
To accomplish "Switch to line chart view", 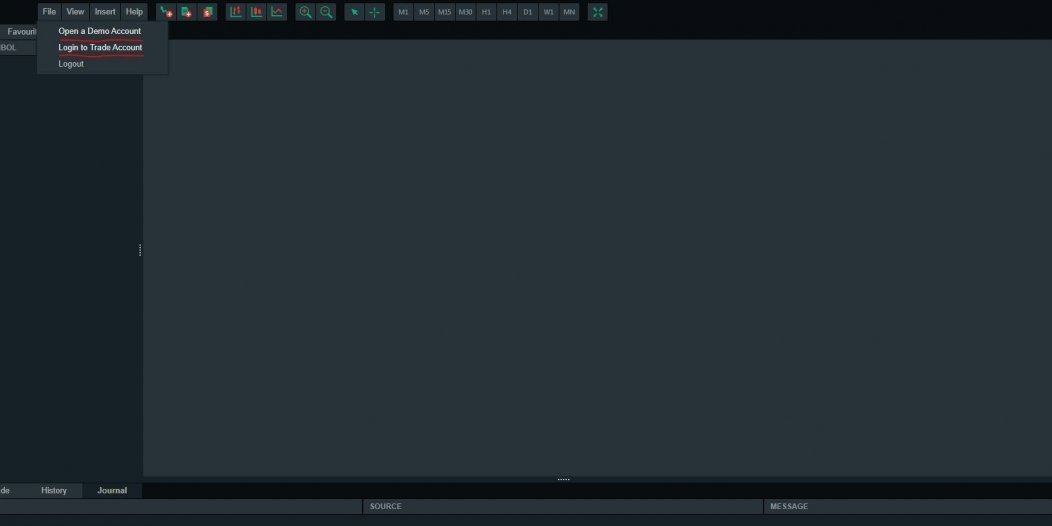I will [x=277, y=12].
